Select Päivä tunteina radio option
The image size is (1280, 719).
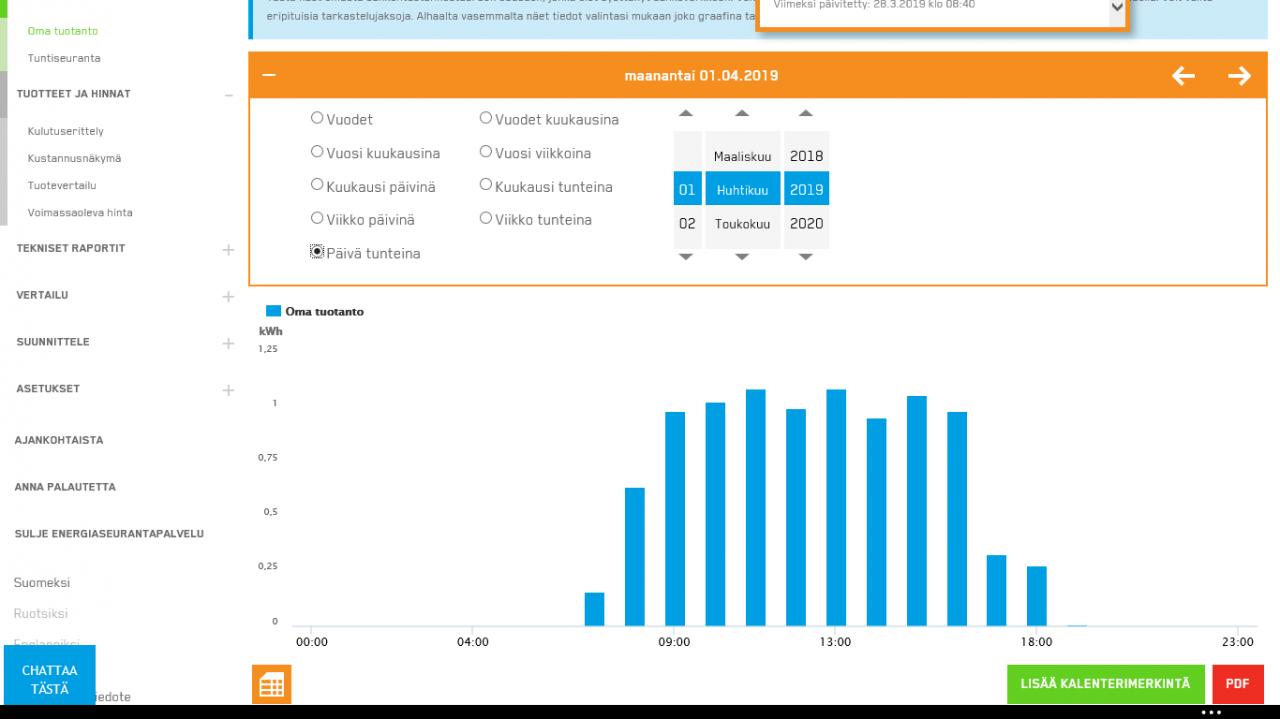coord(317,252)
